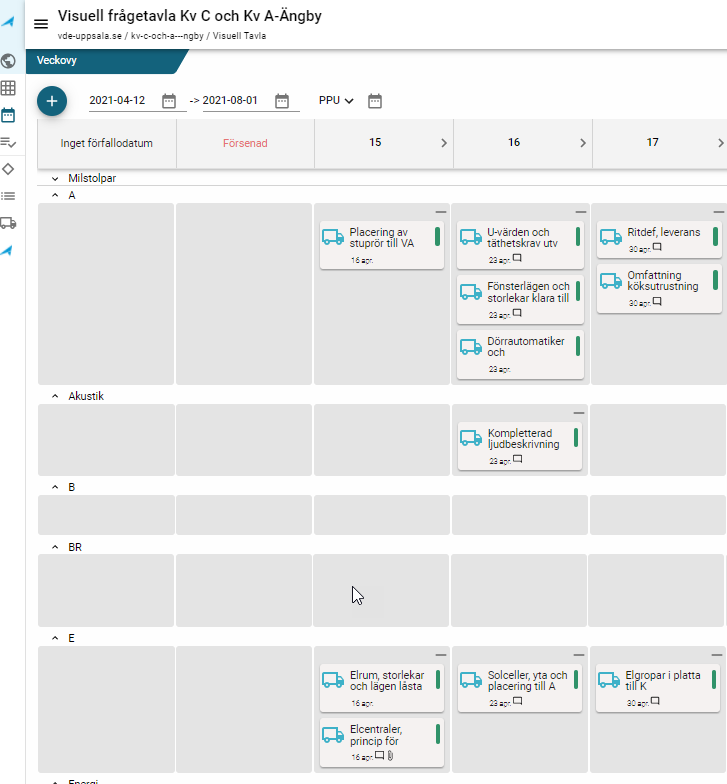Image resolution: width=727 pixels, height=784 pixels.
Task: Click the checklist icon in the sidebar
Action: pos(8,142)
